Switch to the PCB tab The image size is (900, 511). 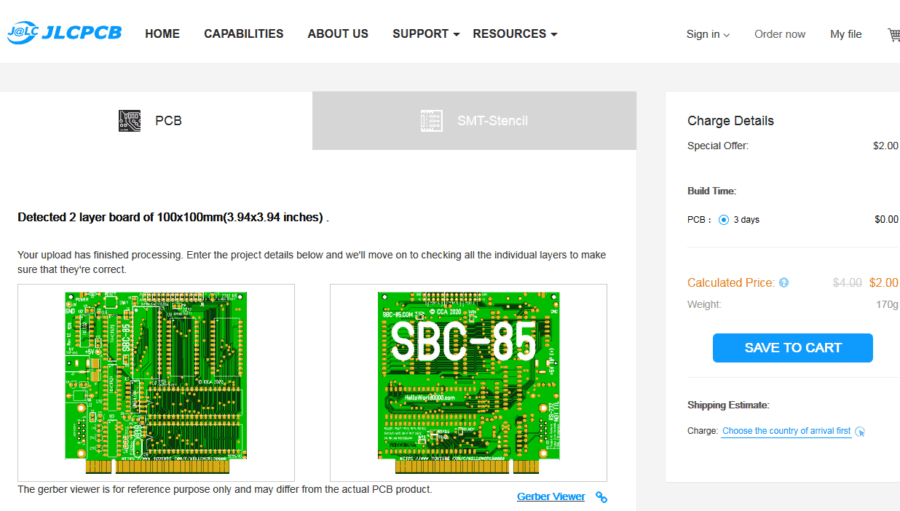point(156,121)
